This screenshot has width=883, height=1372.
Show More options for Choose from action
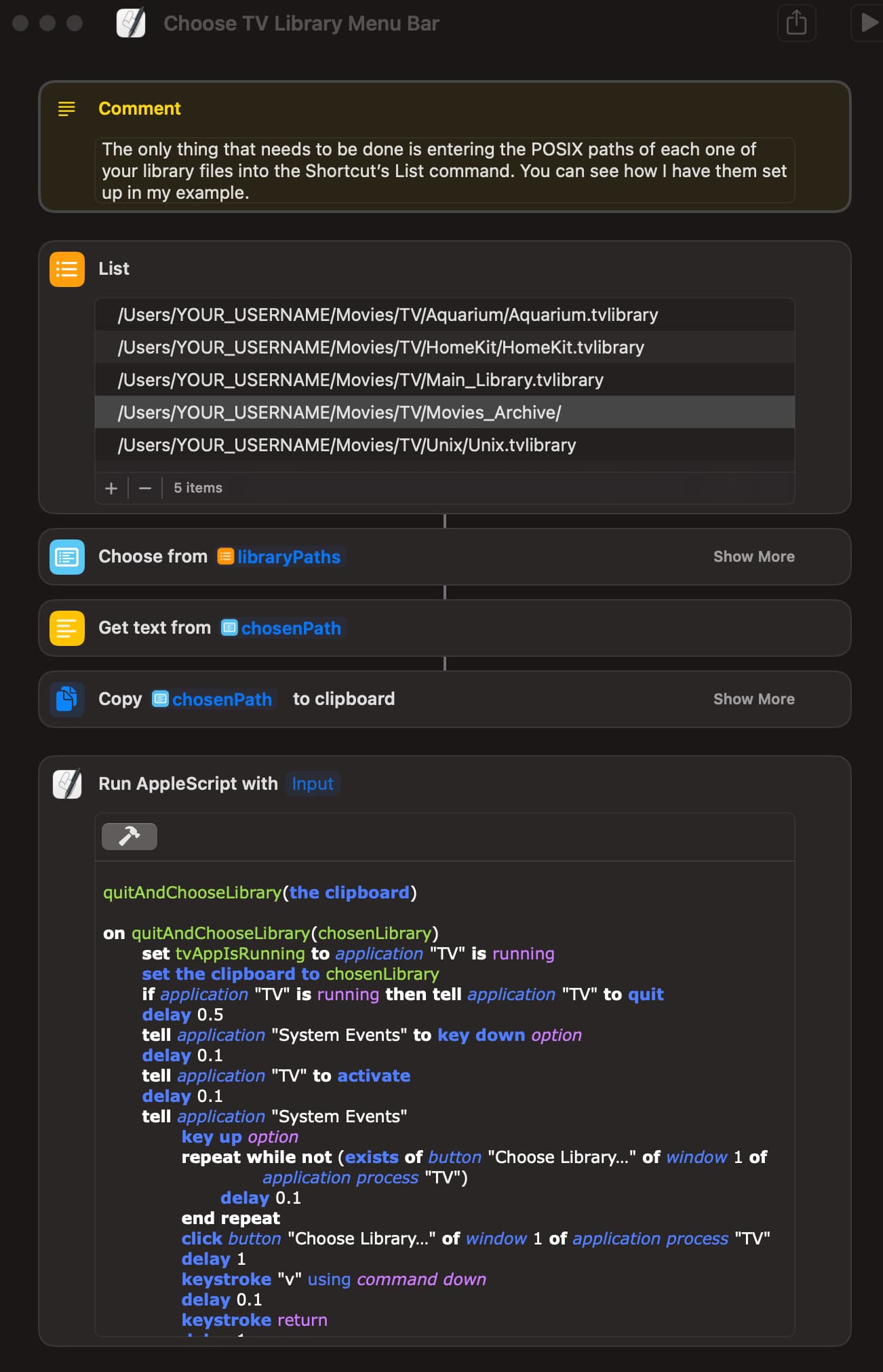click(754, 557)
